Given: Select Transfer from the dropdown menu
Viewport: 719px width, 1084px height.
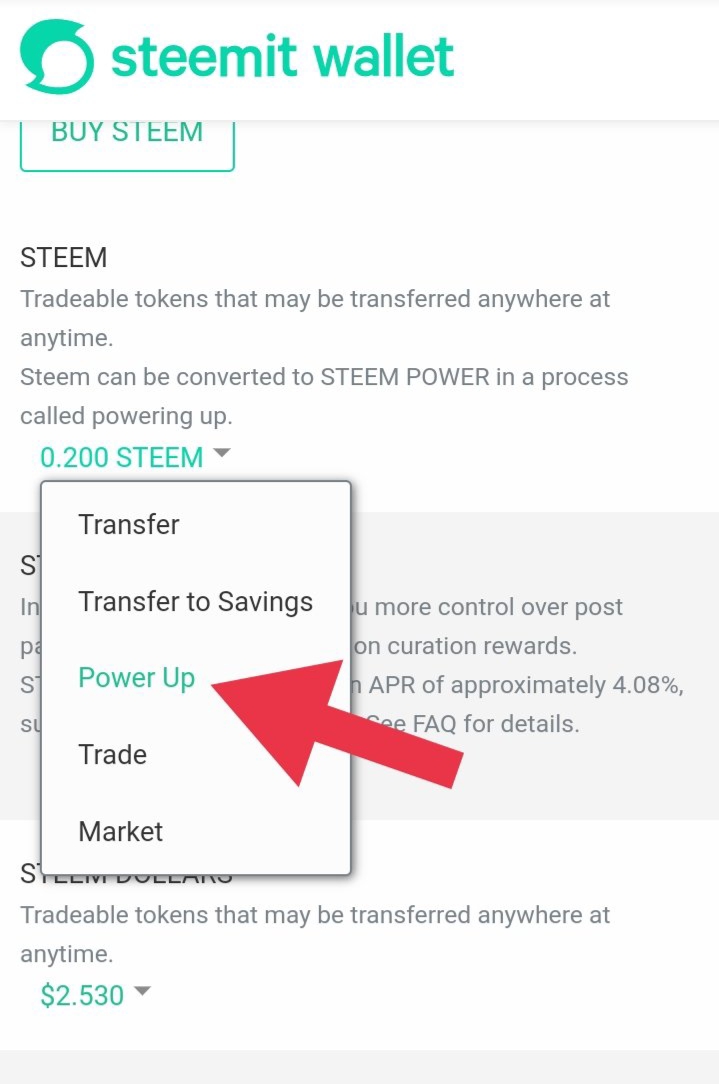Looking at the screenshot, I should 129,524.
